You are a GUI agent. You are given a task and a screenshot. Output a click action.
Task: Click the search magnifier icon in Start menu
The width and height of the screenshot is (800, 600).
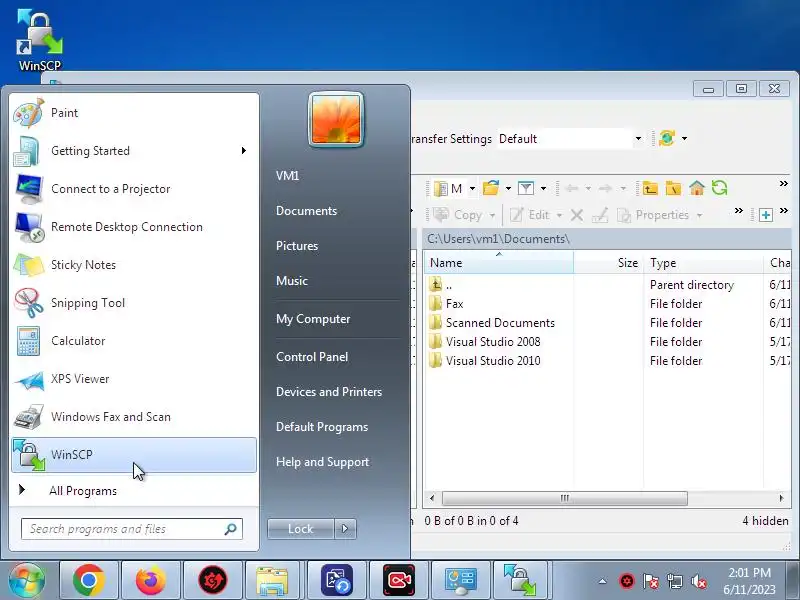click(231, 529)
